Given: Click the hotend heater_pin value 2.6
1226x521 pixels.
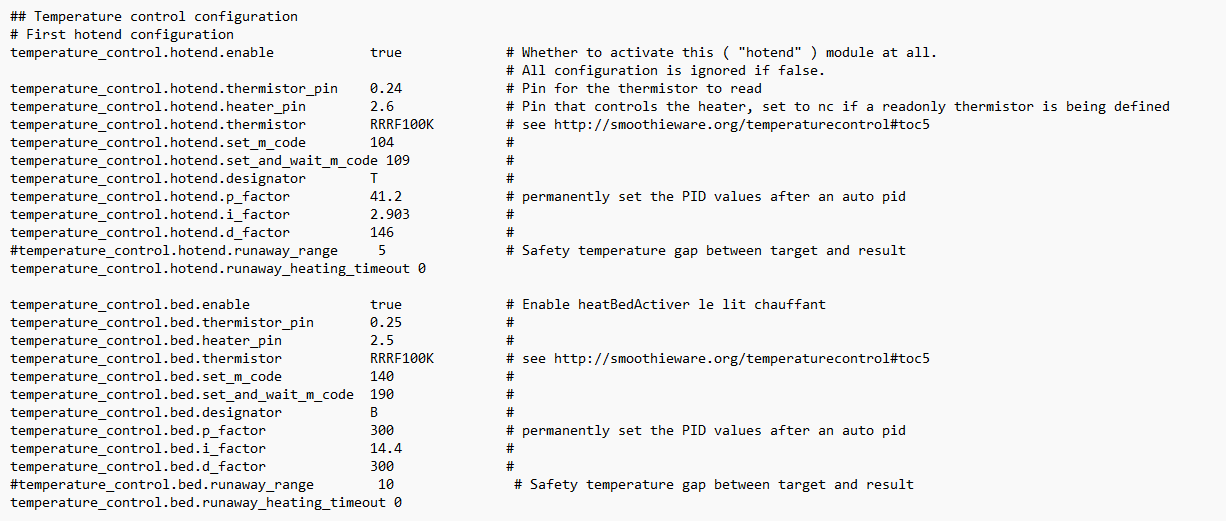Looking at the screenshot, I should pos(382,106).
